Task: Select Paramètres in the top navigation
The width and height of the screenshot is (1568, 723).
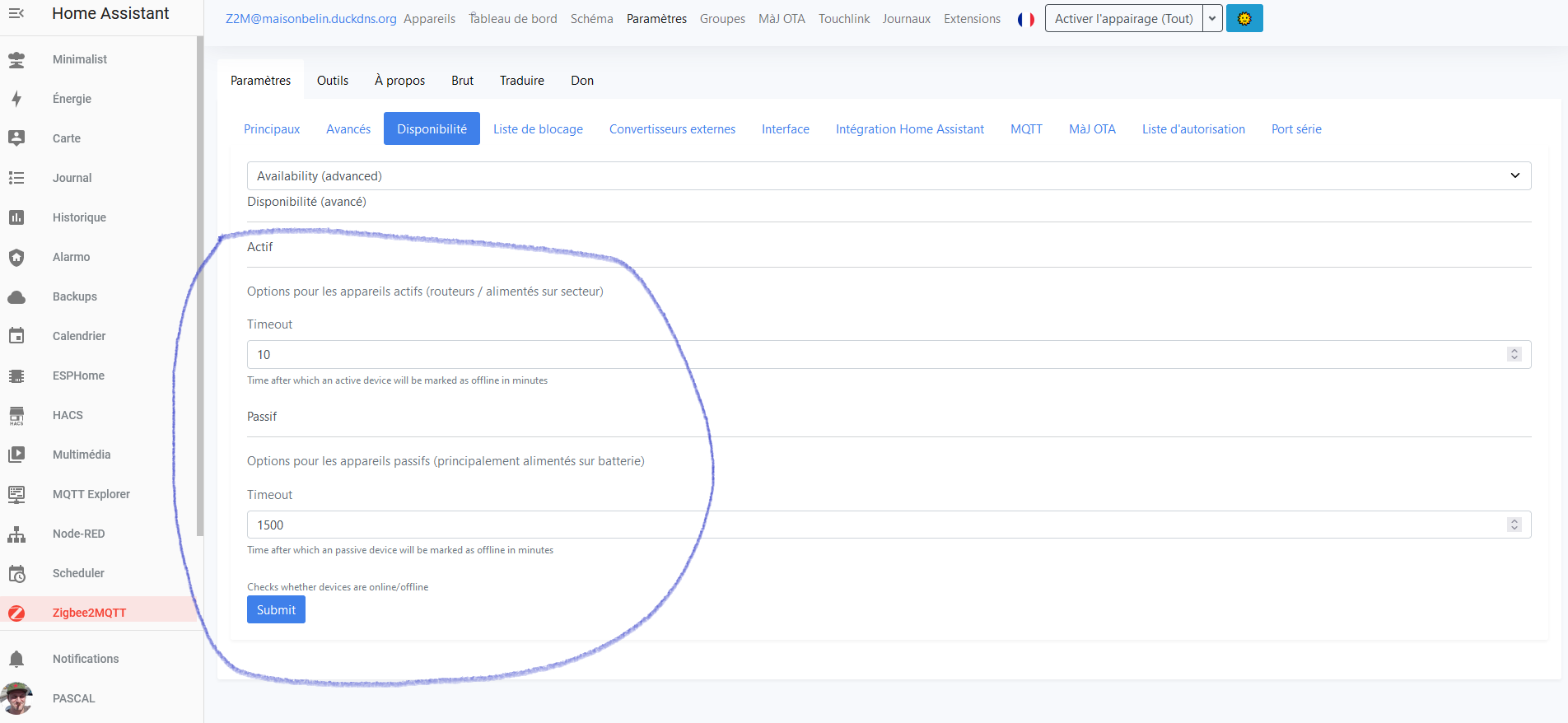Action: [656, 19]
